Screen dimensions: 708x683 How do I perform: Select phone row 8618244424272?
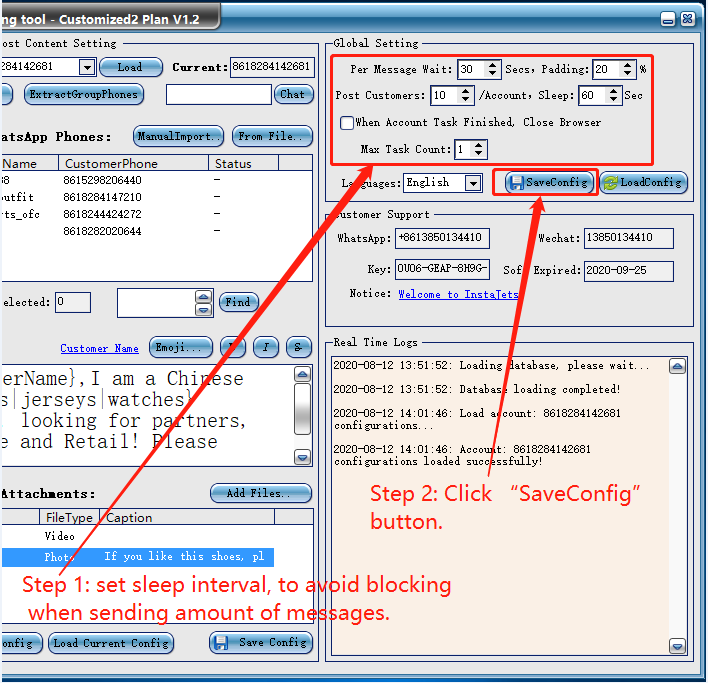tap(156, 214)
